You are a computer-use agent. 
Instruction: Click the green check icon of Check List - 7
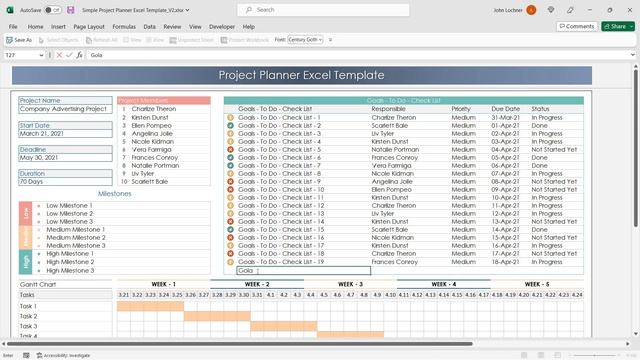click(x=230, y=166)
